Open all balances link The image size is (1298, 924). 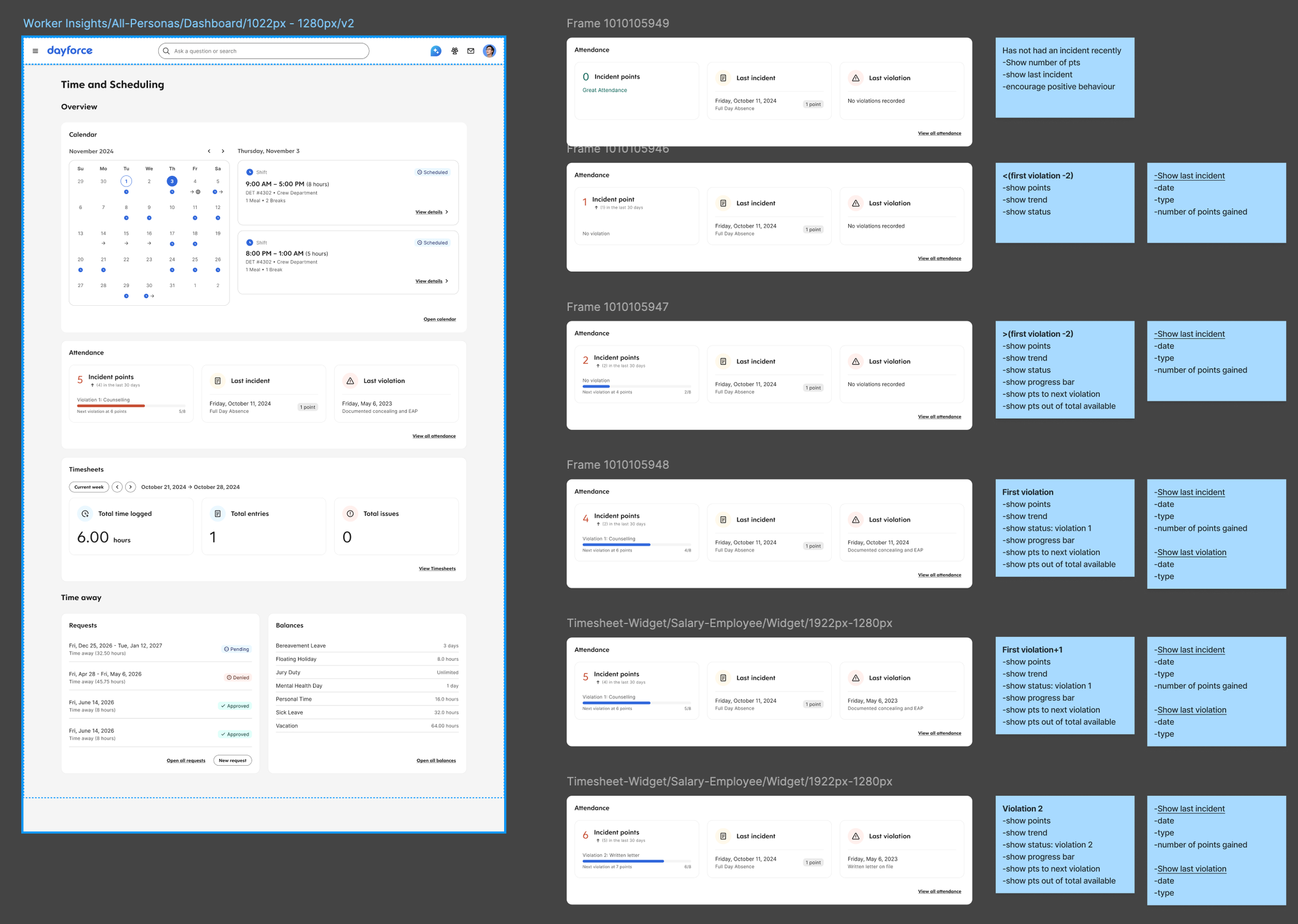click(x=436, y=760)
